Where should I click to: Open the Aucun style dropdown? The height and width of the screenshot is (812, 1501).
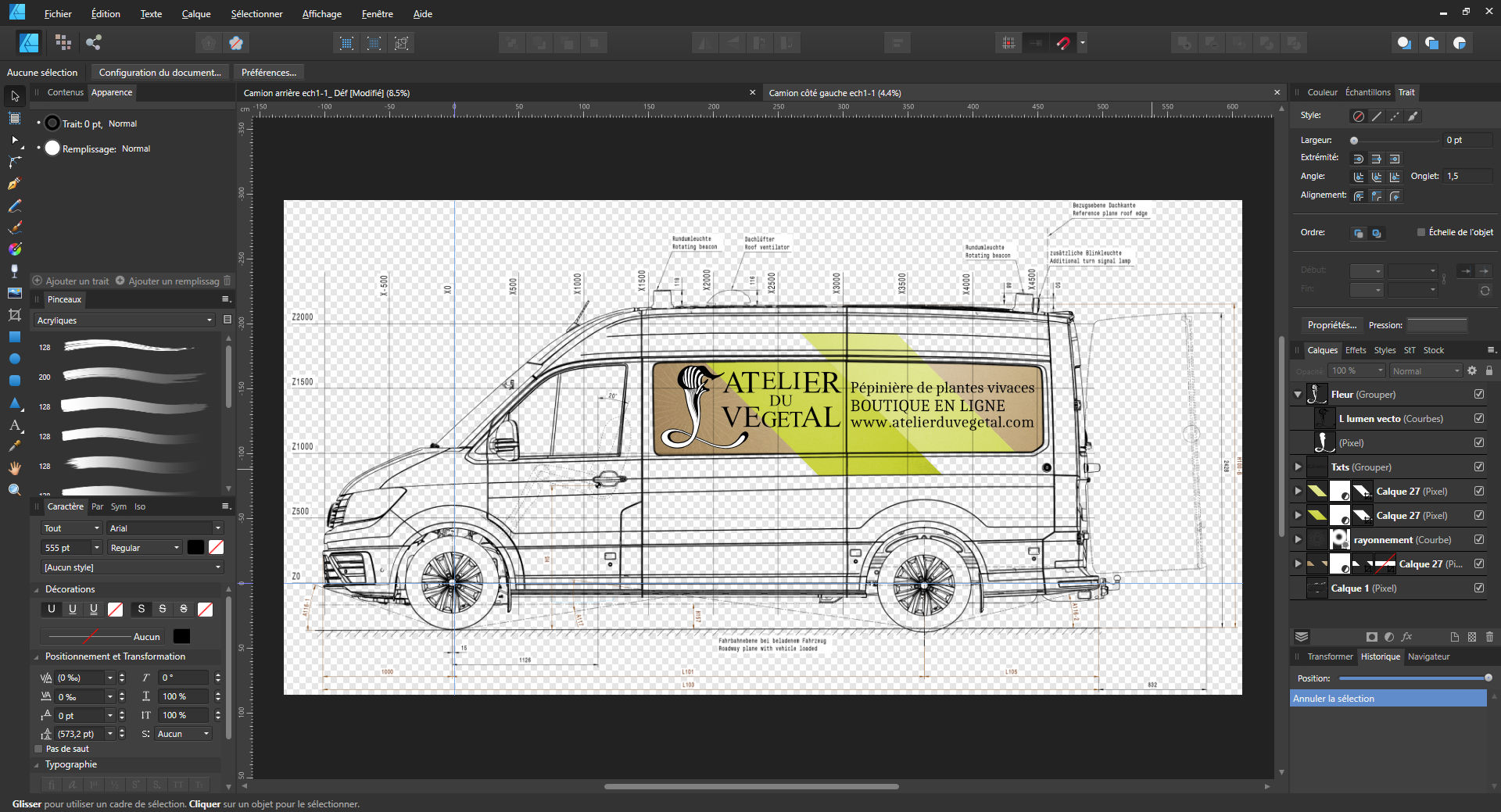(x=132, y=567)
